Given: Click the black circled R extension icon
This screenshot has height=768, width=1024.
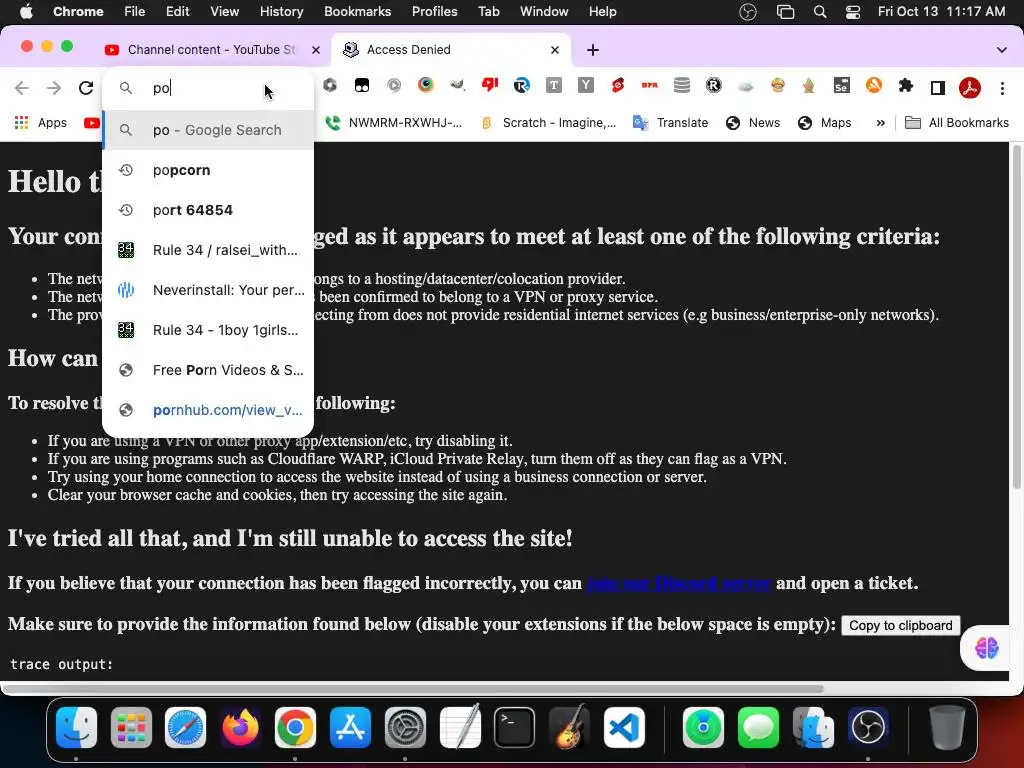Looking at the screenshot, I should coord(714,85).
